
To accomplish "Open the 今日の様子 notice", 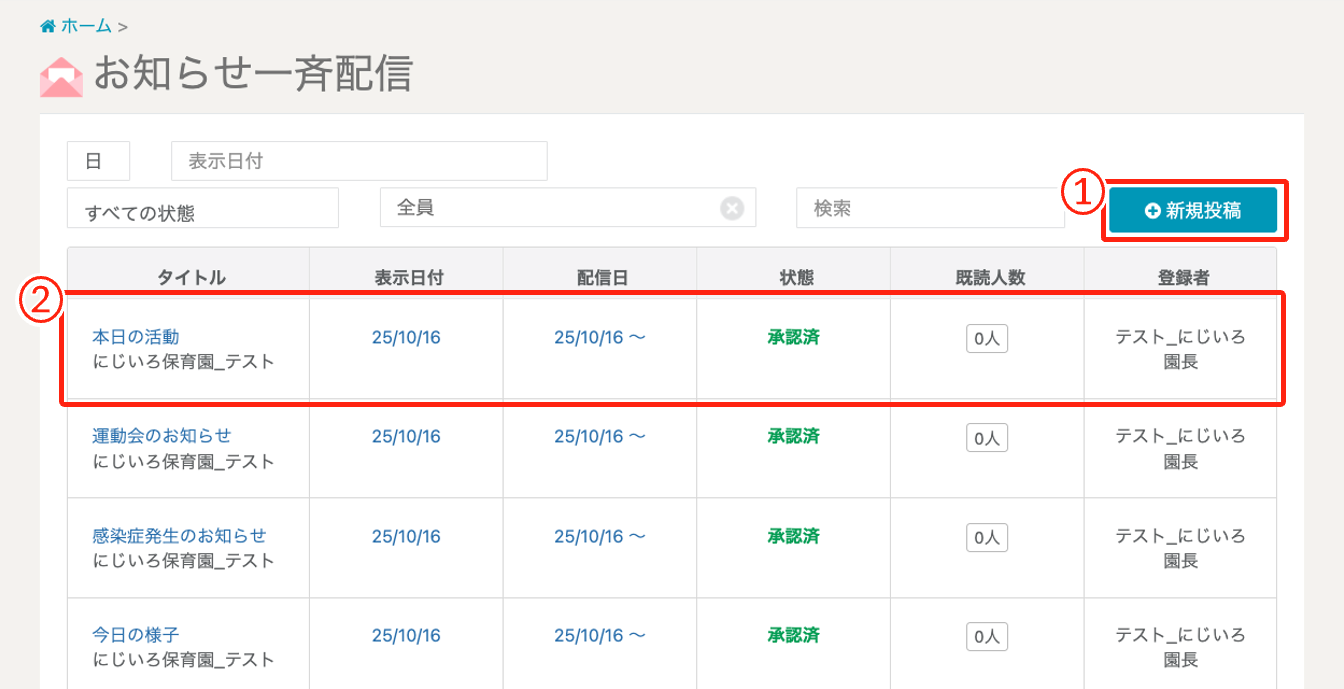I will (136, 635).
